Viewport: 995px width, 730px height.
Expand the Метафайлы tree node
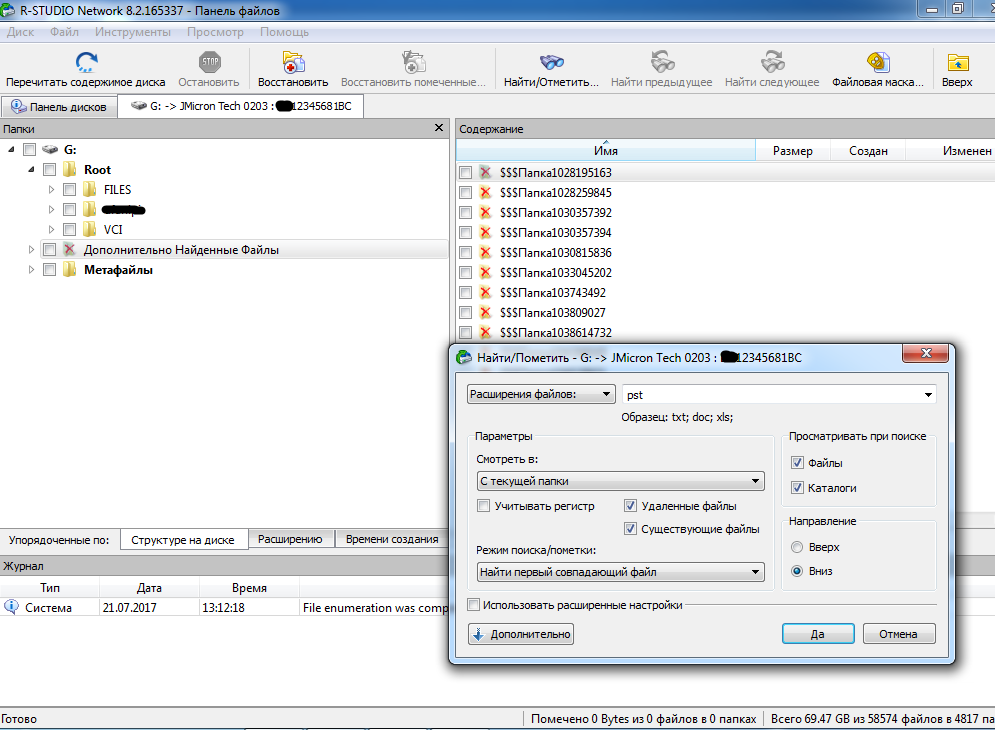coord(31,269)
